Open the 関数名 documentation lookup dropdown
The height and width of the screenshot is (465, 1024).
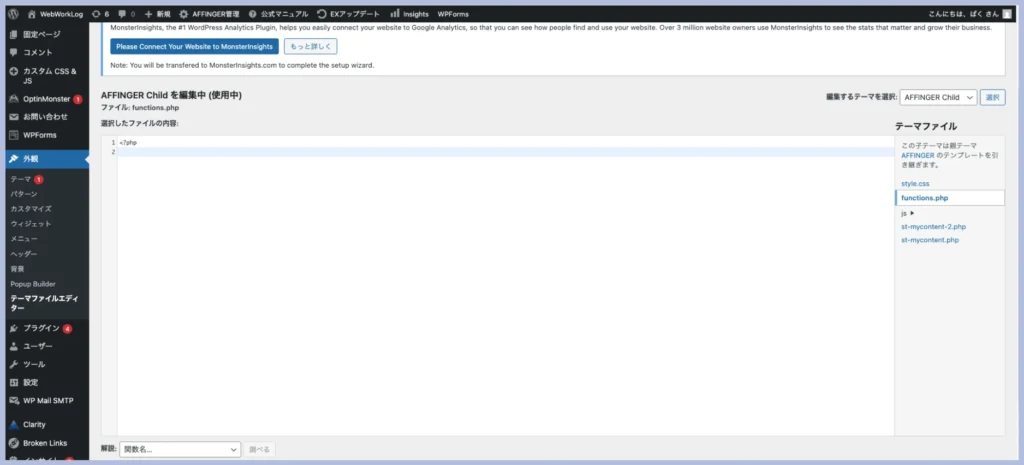[180, 450]
